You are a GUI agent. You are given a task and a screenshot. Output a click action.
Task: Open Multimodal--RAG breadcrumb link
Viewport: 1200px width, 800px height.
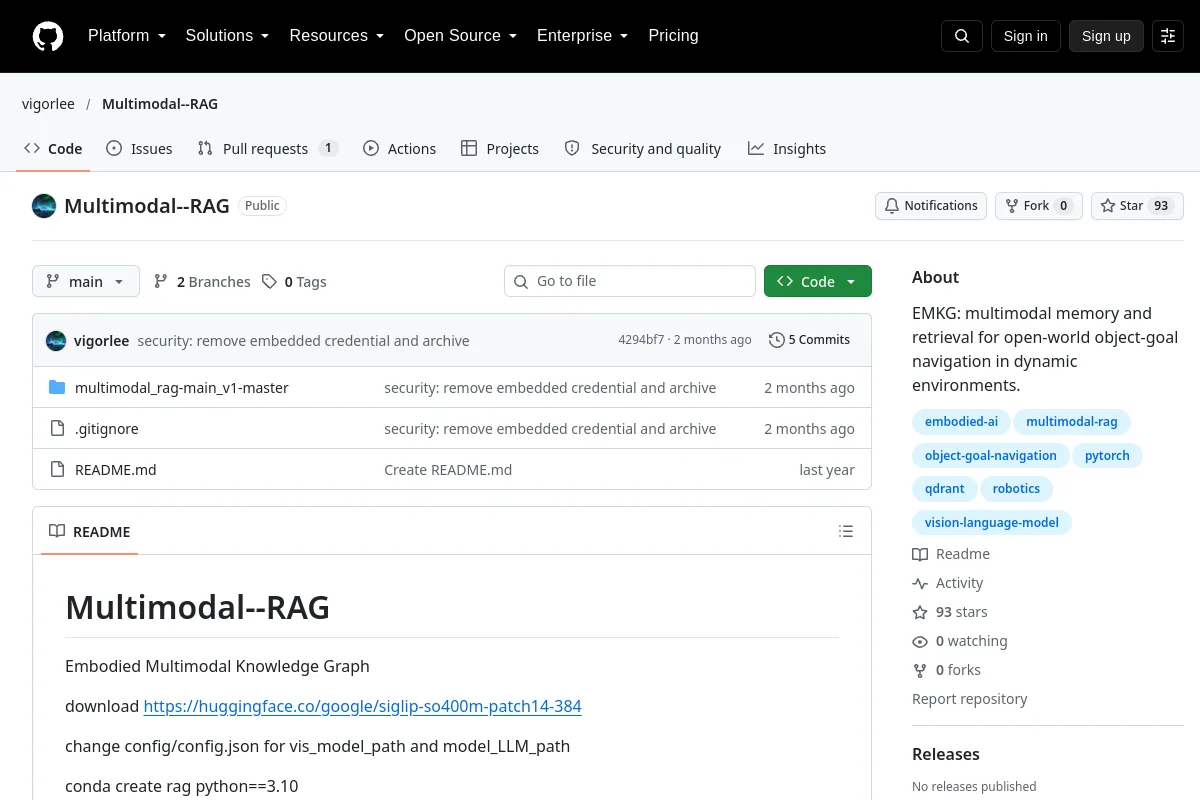[x=160, y=104]
